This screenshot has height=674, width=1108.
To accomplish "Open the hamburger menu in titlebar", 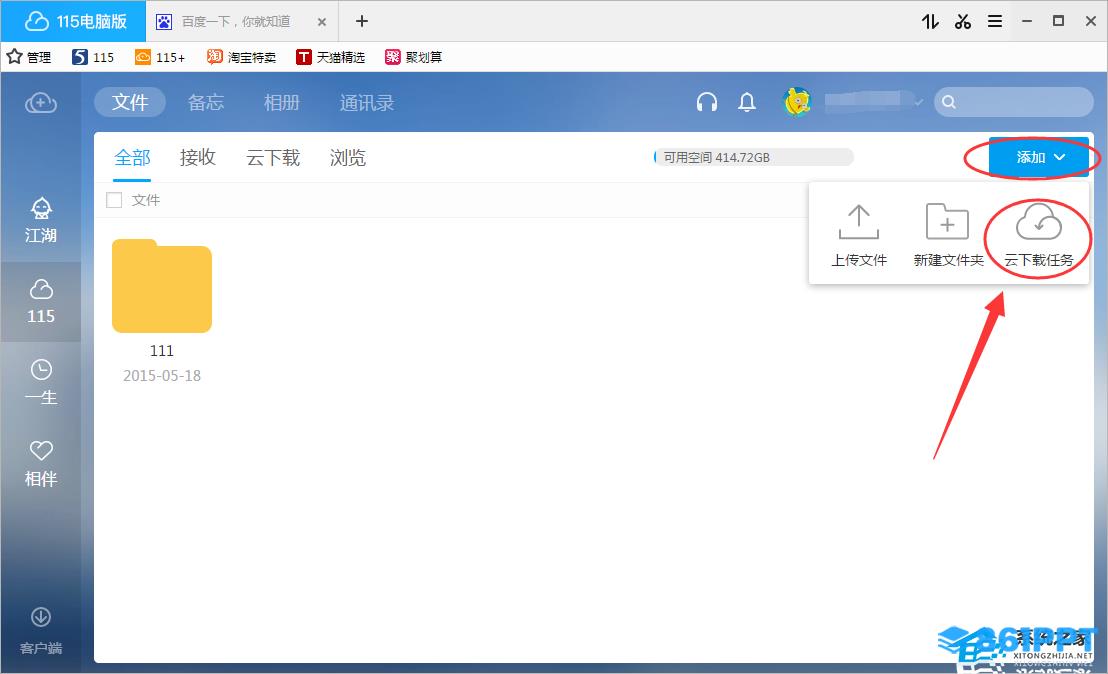I will pos(995,21).
